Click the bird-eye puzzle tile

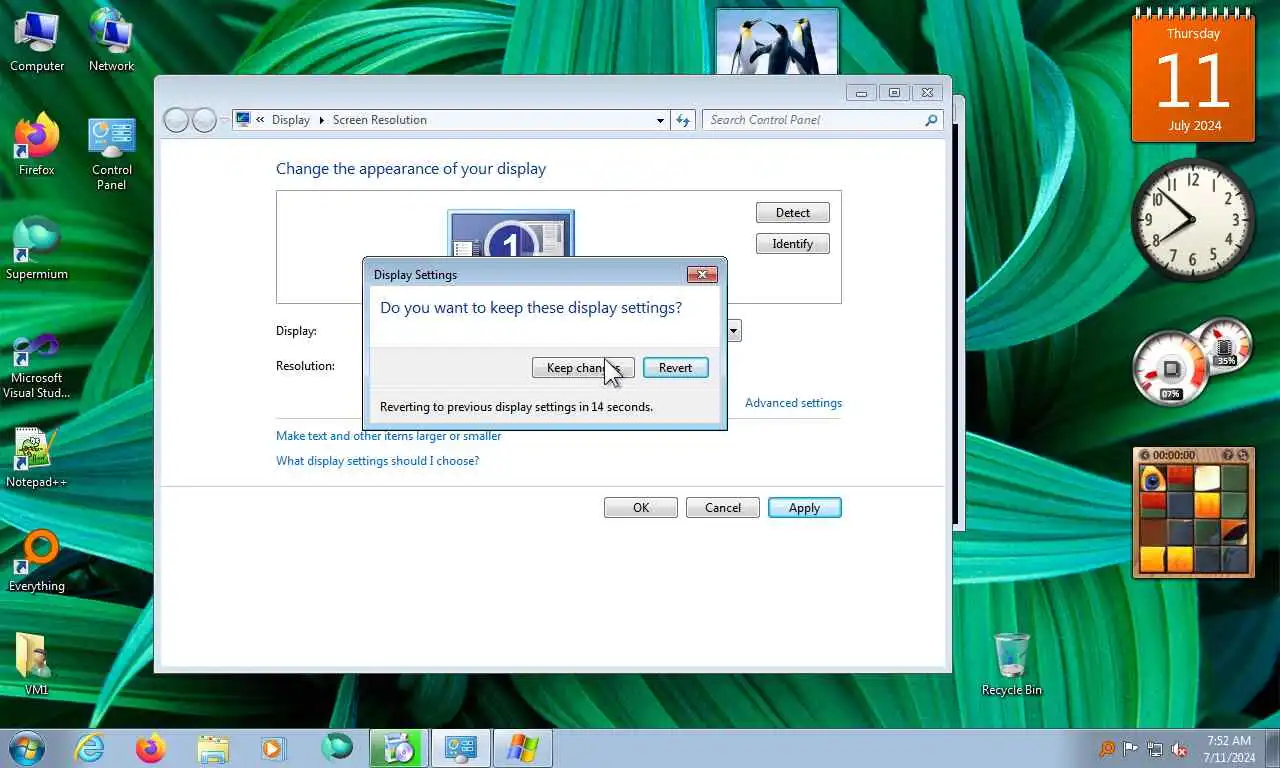point(1153,478)
